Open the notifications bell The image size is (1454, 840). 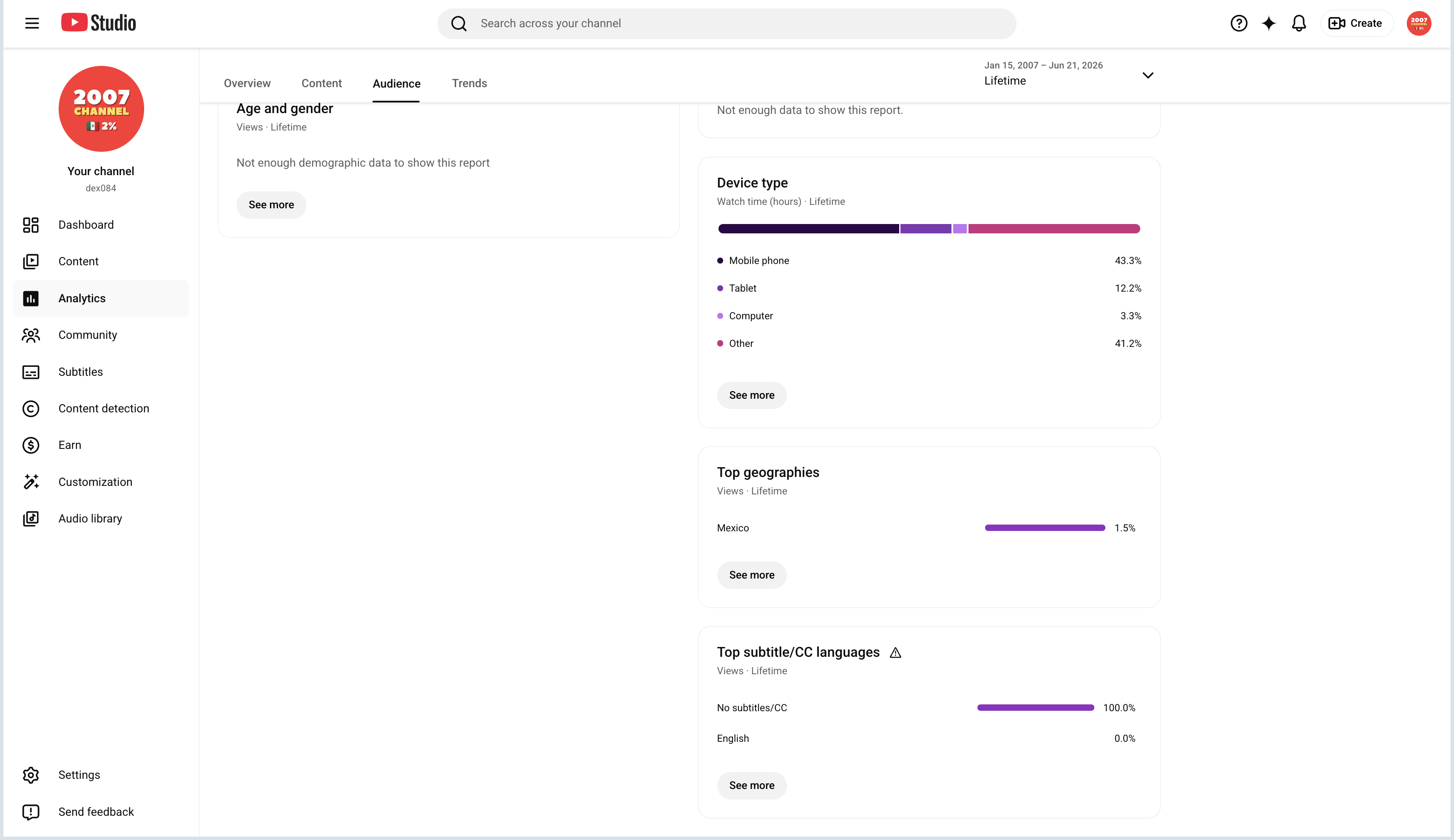click(x=1299, y=23)
